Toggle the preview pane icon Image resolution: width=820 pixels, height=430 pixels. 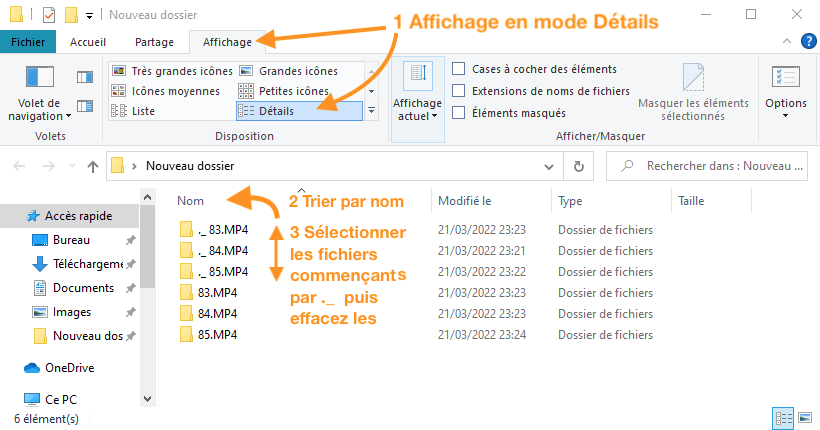(x=85, y=77)
